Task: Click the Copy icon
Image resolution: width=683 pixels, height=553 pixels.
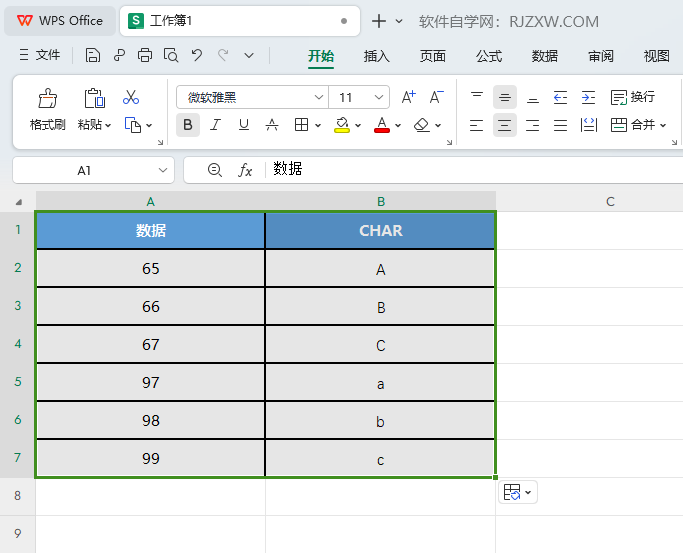Action: pos(133,125)
